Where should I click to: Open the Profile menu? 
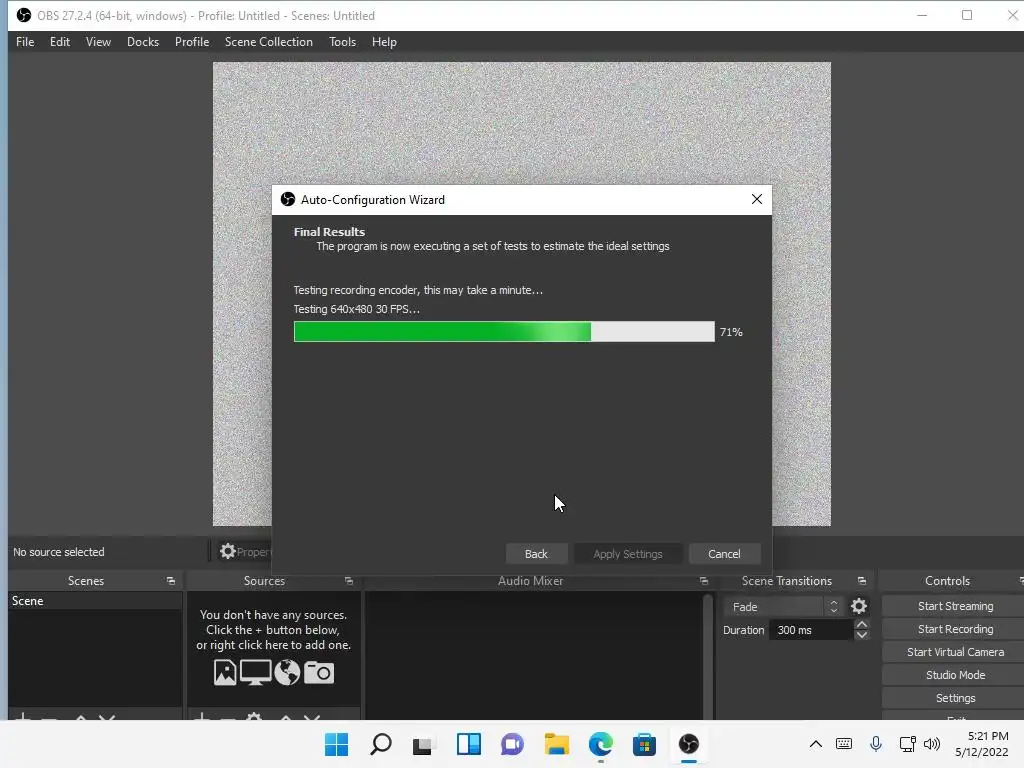tap(192, 42)
